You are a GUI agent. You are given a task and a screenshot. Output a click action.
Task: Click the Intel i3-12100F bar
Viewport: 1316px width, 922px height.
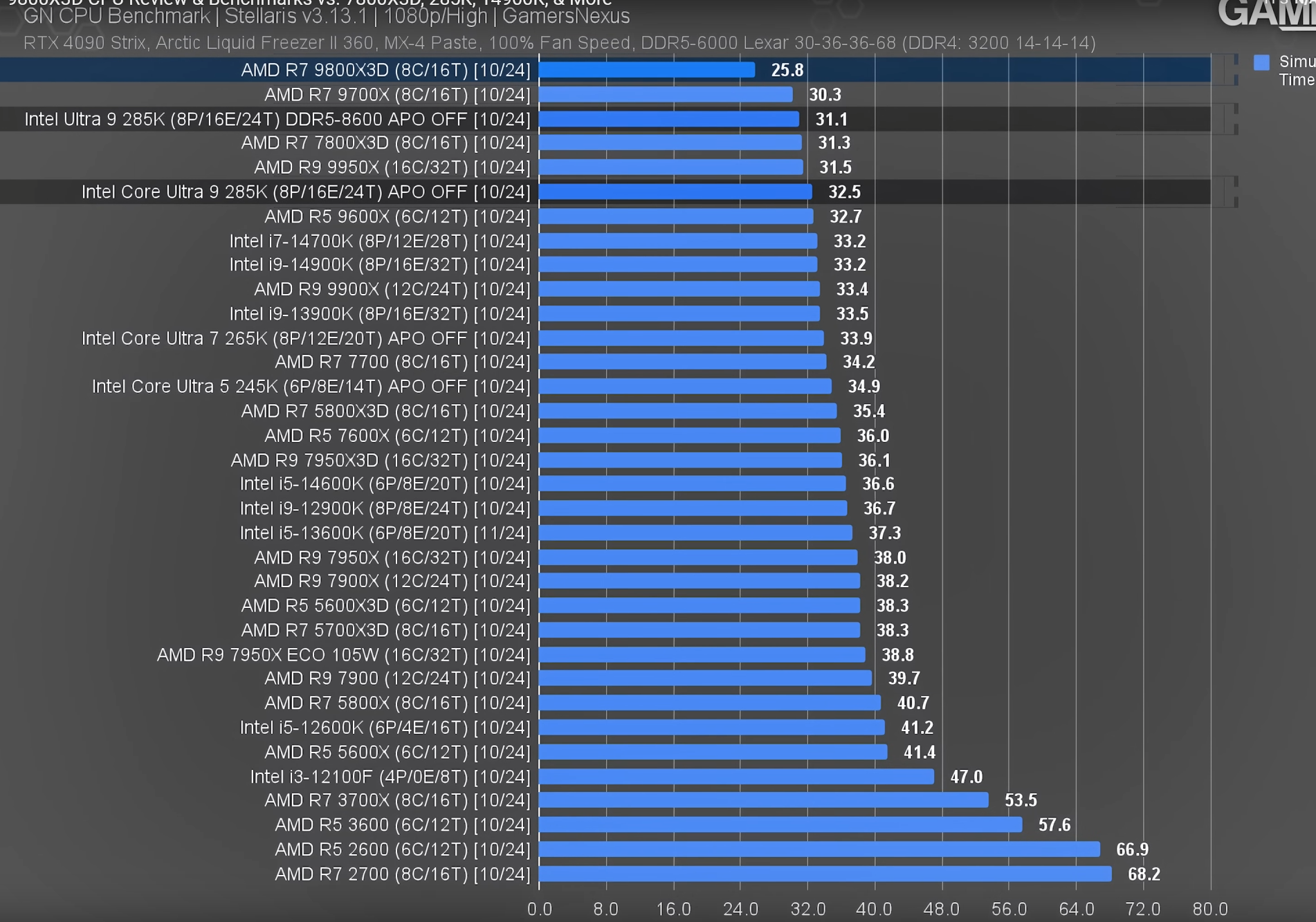(736, 777)
